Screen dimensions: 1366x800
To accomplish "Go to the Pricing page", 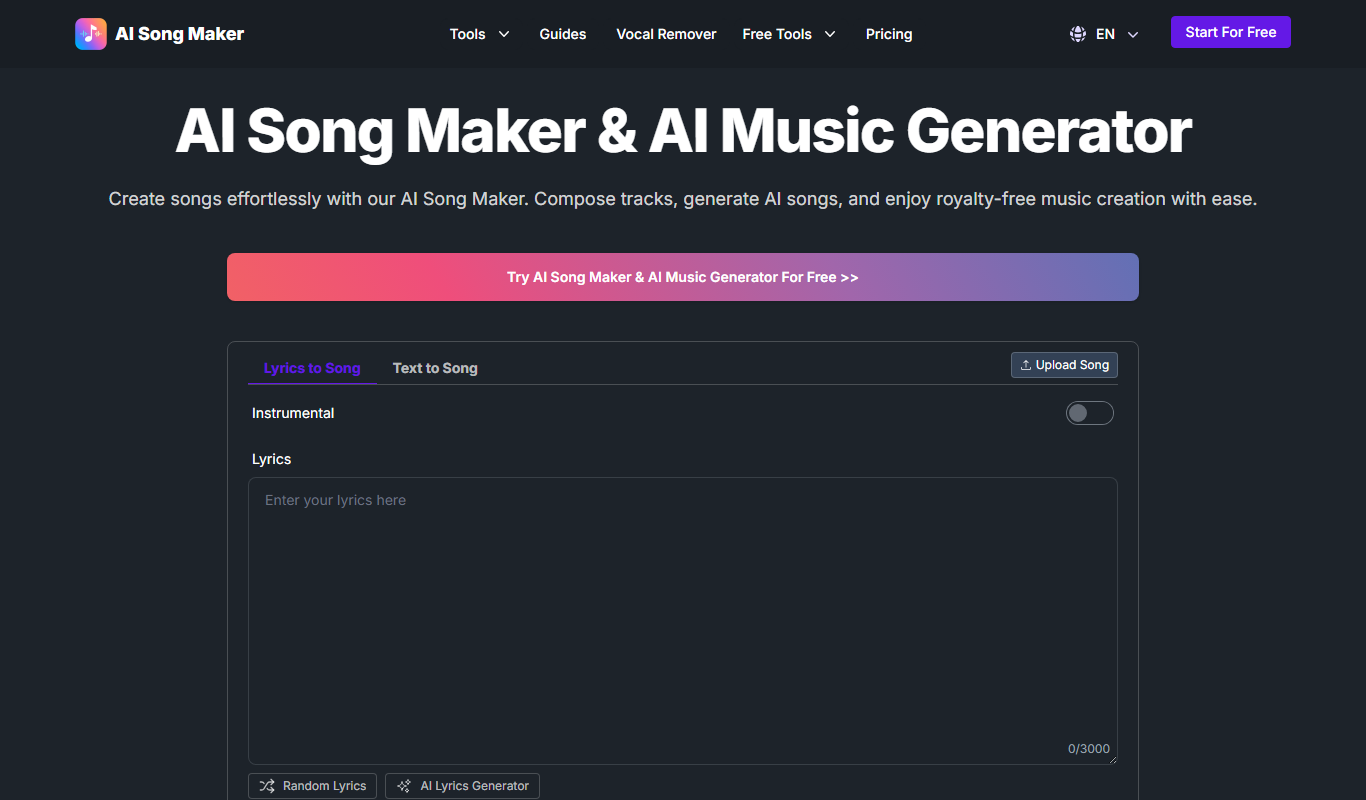I will 889,34.
